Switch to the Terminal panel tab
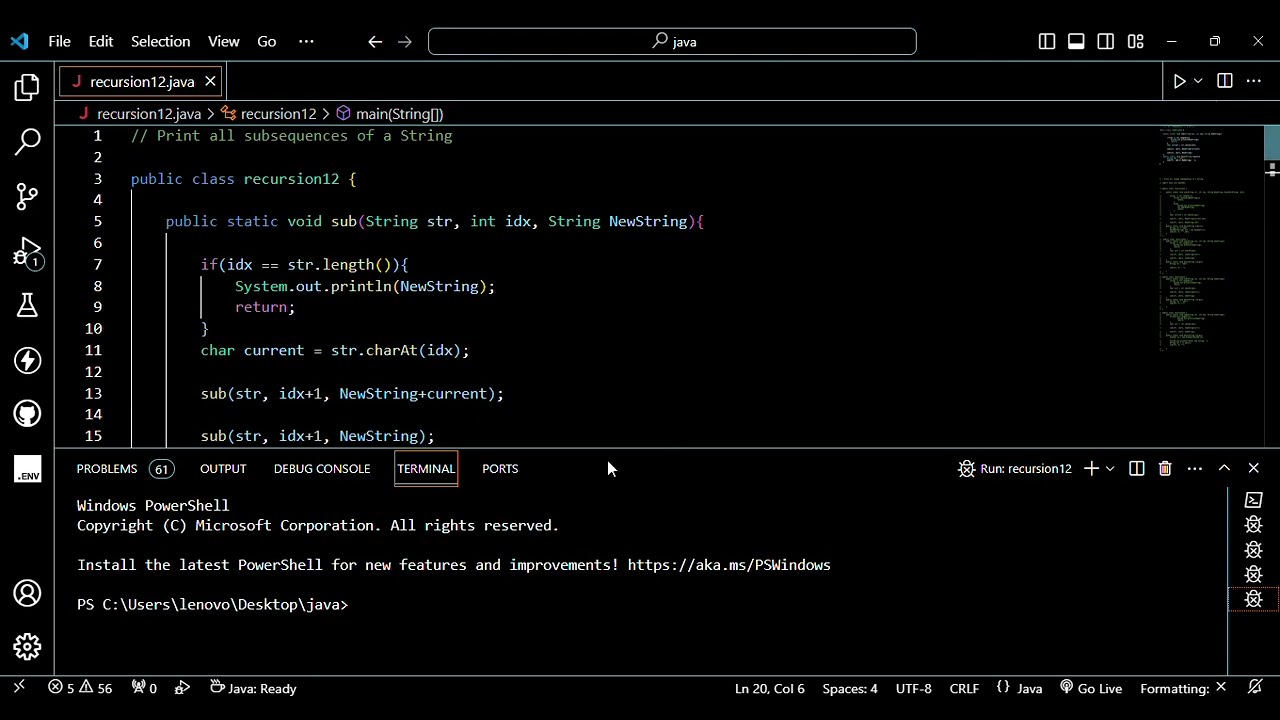 coord(426,468)
